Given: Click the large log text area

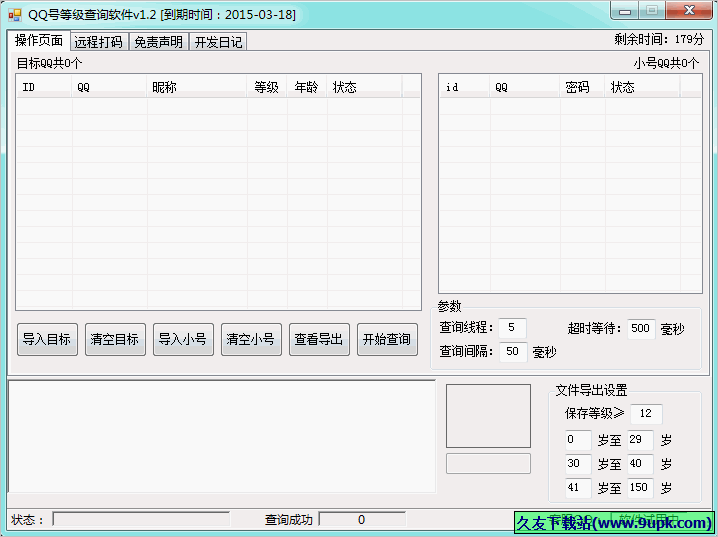Looking at the screenshot, I should (222, 437).
